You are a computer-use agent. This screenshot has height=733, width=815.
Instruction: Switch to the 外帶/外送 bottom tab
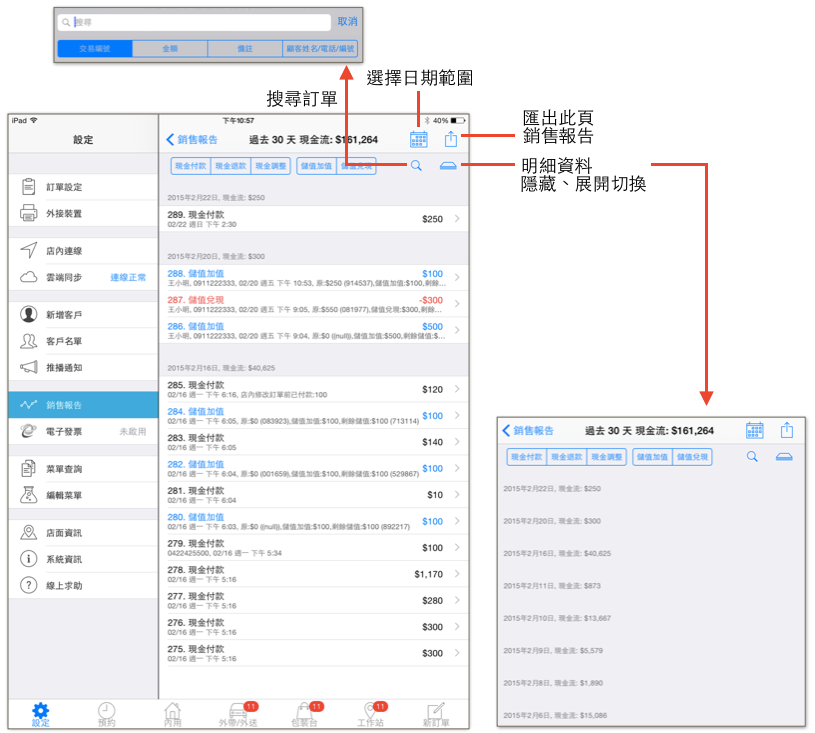238,715
